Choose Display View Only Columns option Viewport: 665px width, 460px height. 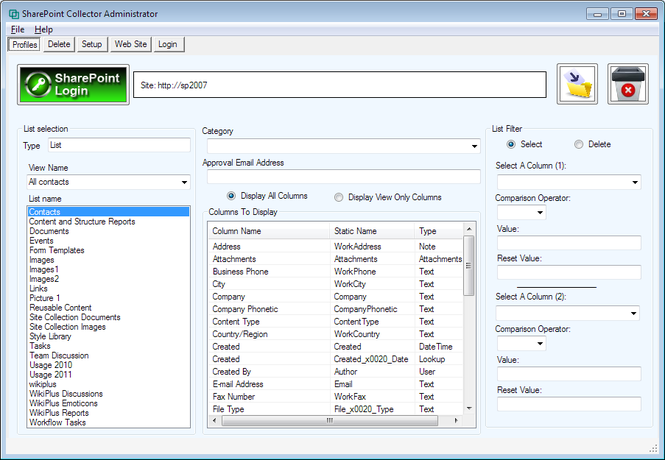point(338,197)
